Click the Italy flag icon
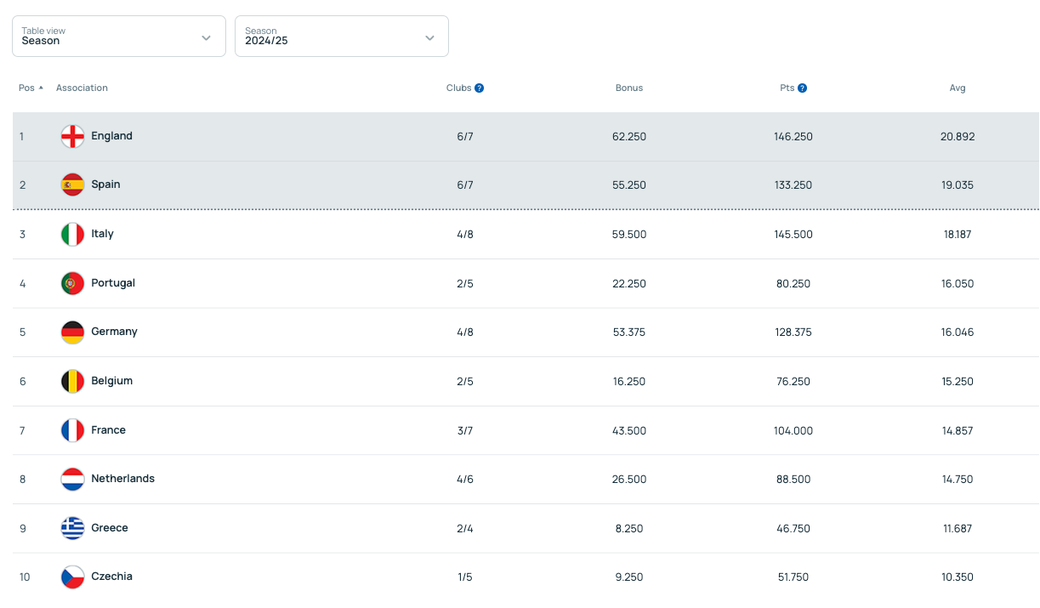This screenshot has width=1040, height=608. [72, 234]
